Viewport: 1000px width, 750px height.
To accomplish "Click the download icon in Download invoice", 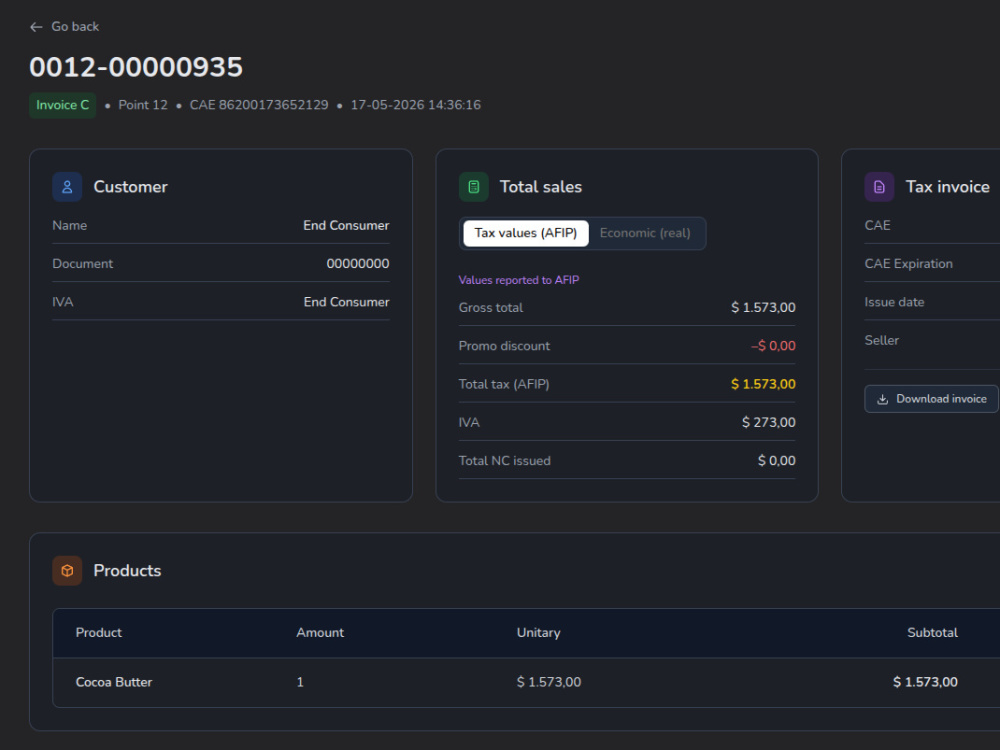I will click(882, 399).
